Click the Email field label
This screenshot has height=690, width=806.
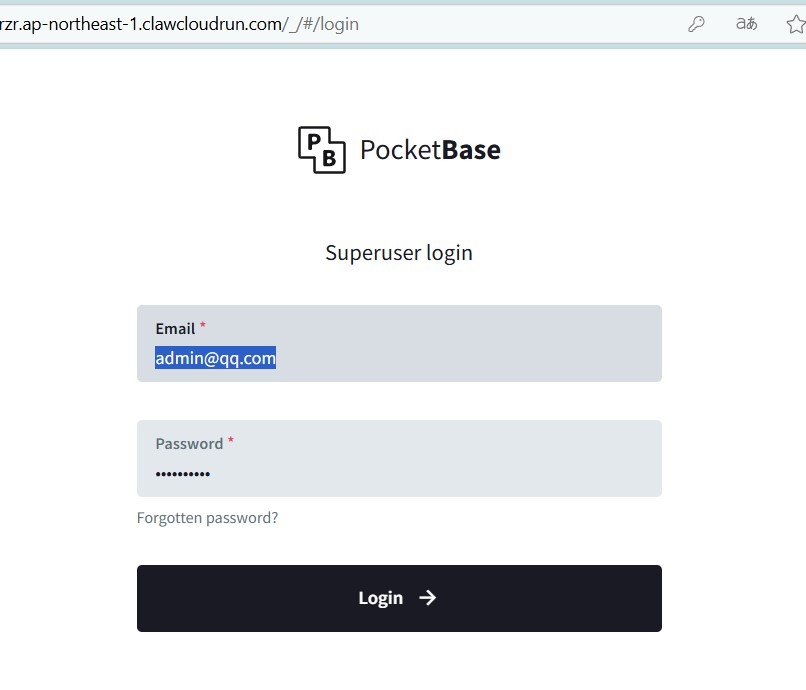175,328
